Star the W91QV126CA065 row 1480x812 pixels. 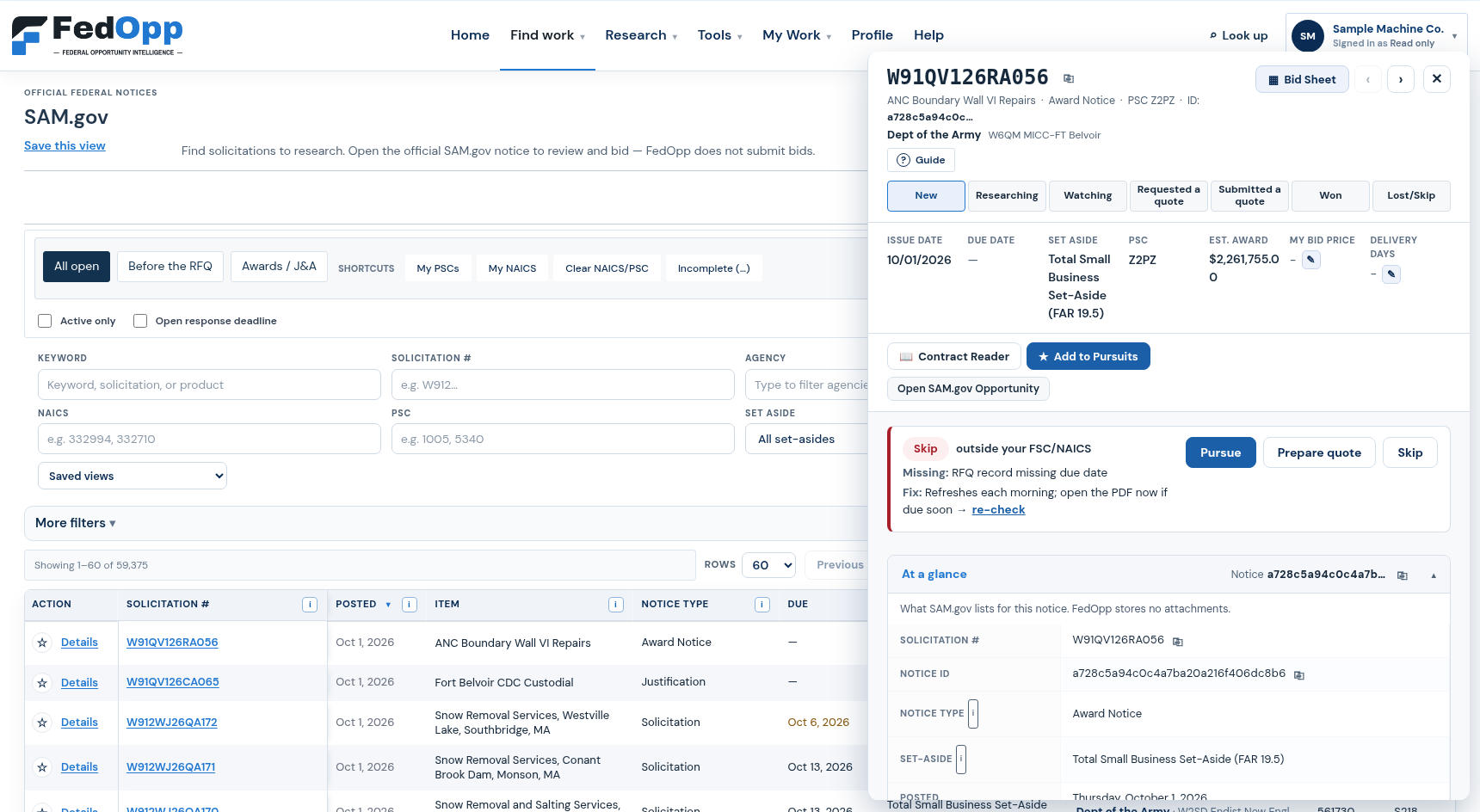click(42, 683)
